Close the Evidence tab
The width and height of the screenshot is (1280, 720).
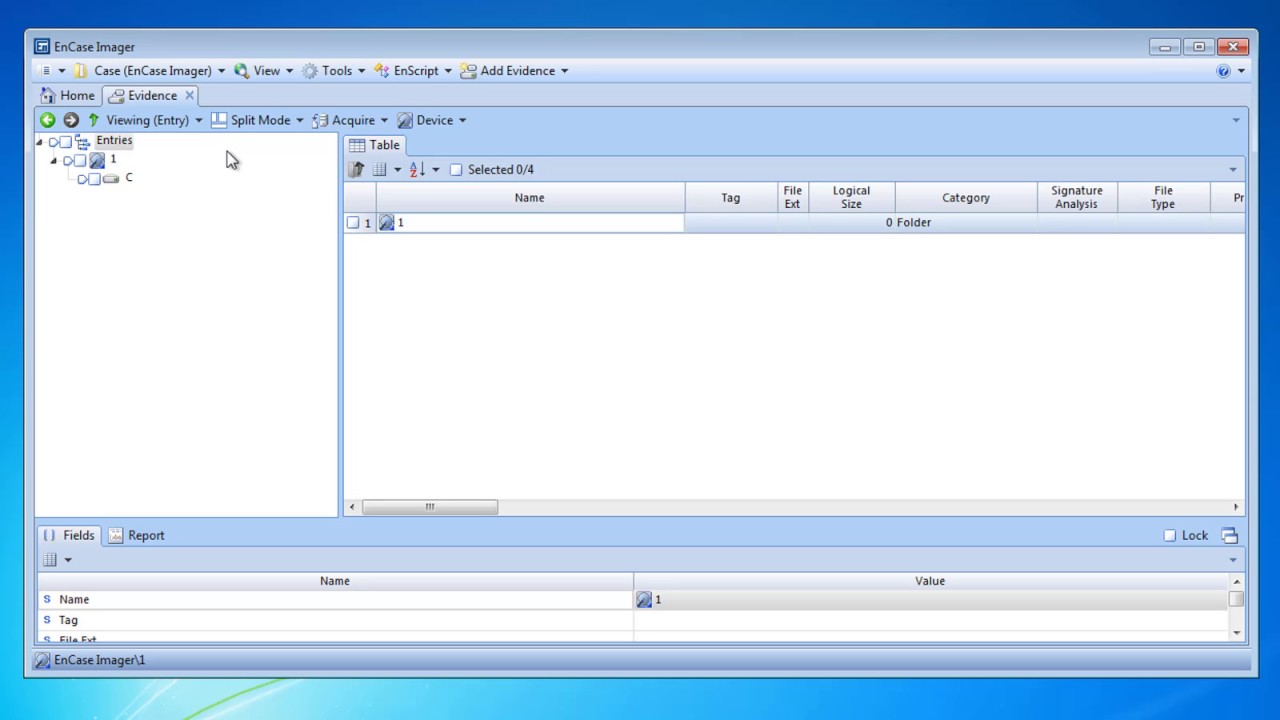pyautogui.click(x=189, y=96)
